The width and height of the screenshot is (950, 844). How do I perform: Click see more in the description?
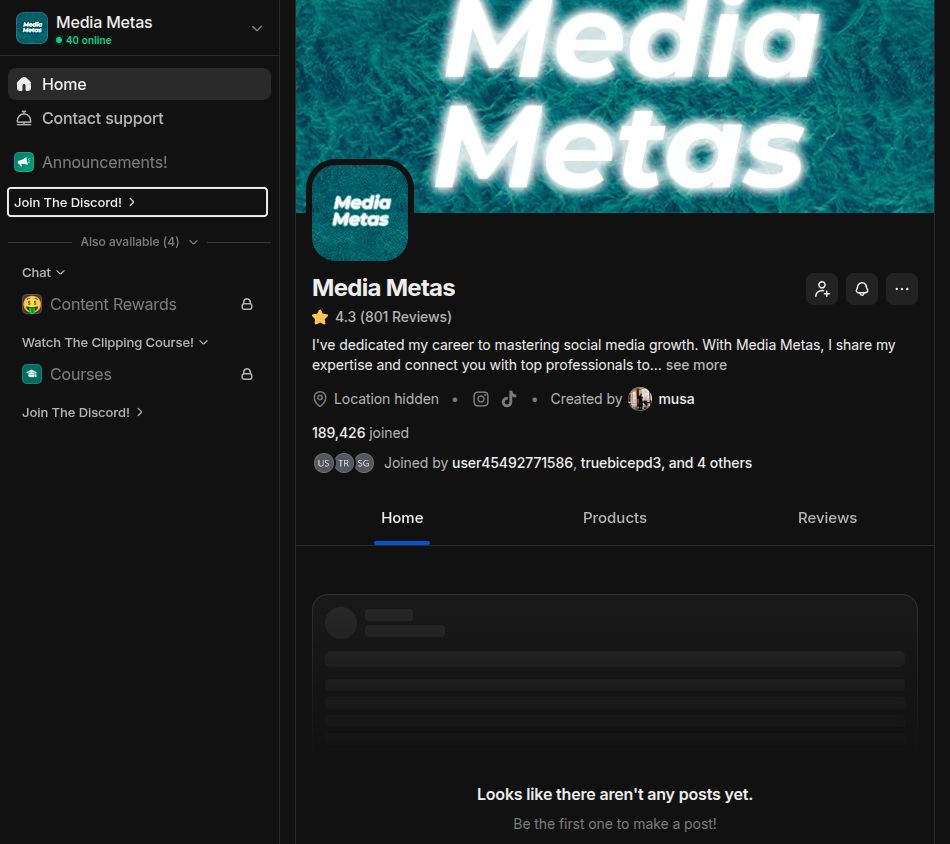696,365
